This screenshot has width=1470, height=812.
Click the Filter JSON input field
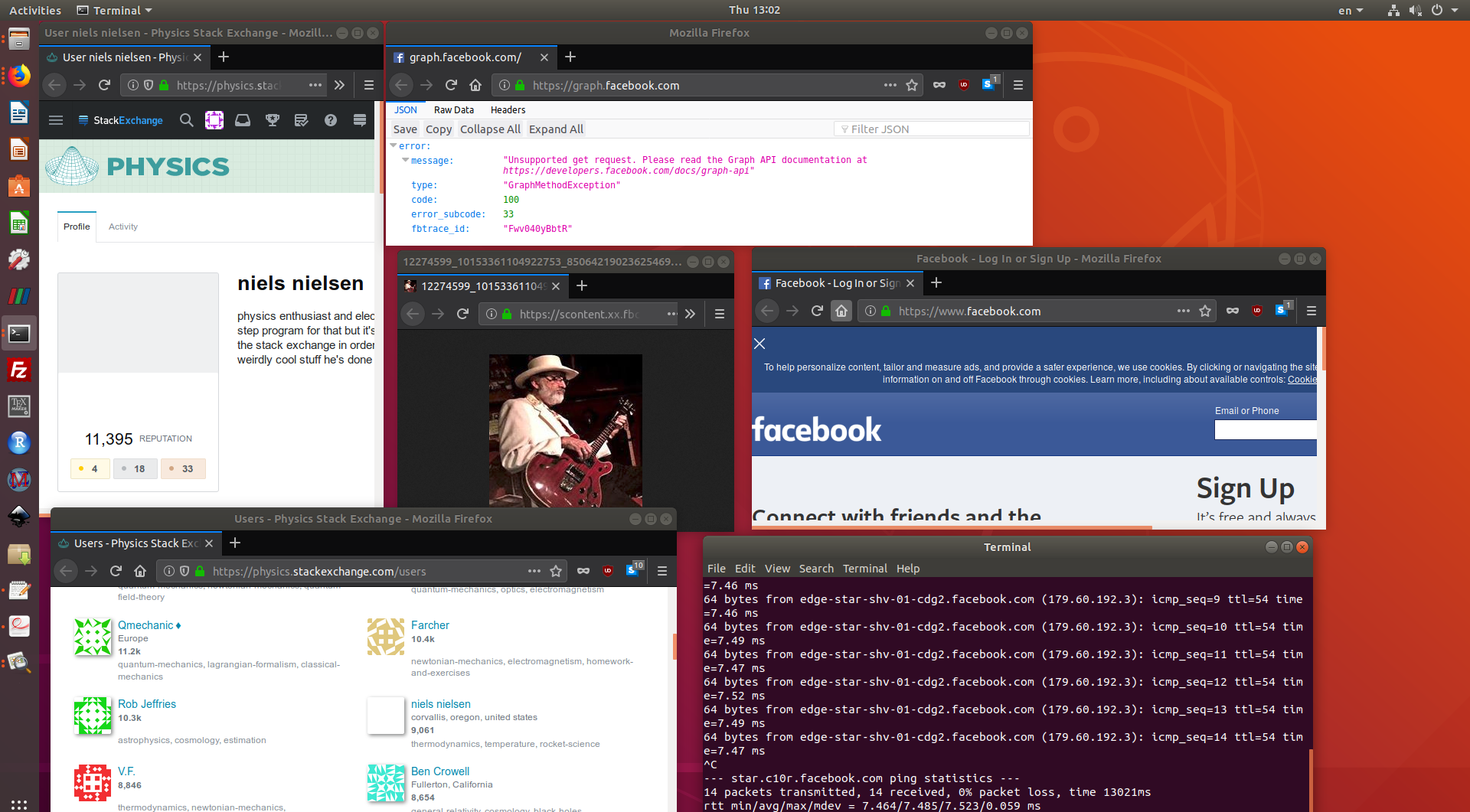(932, 129)
